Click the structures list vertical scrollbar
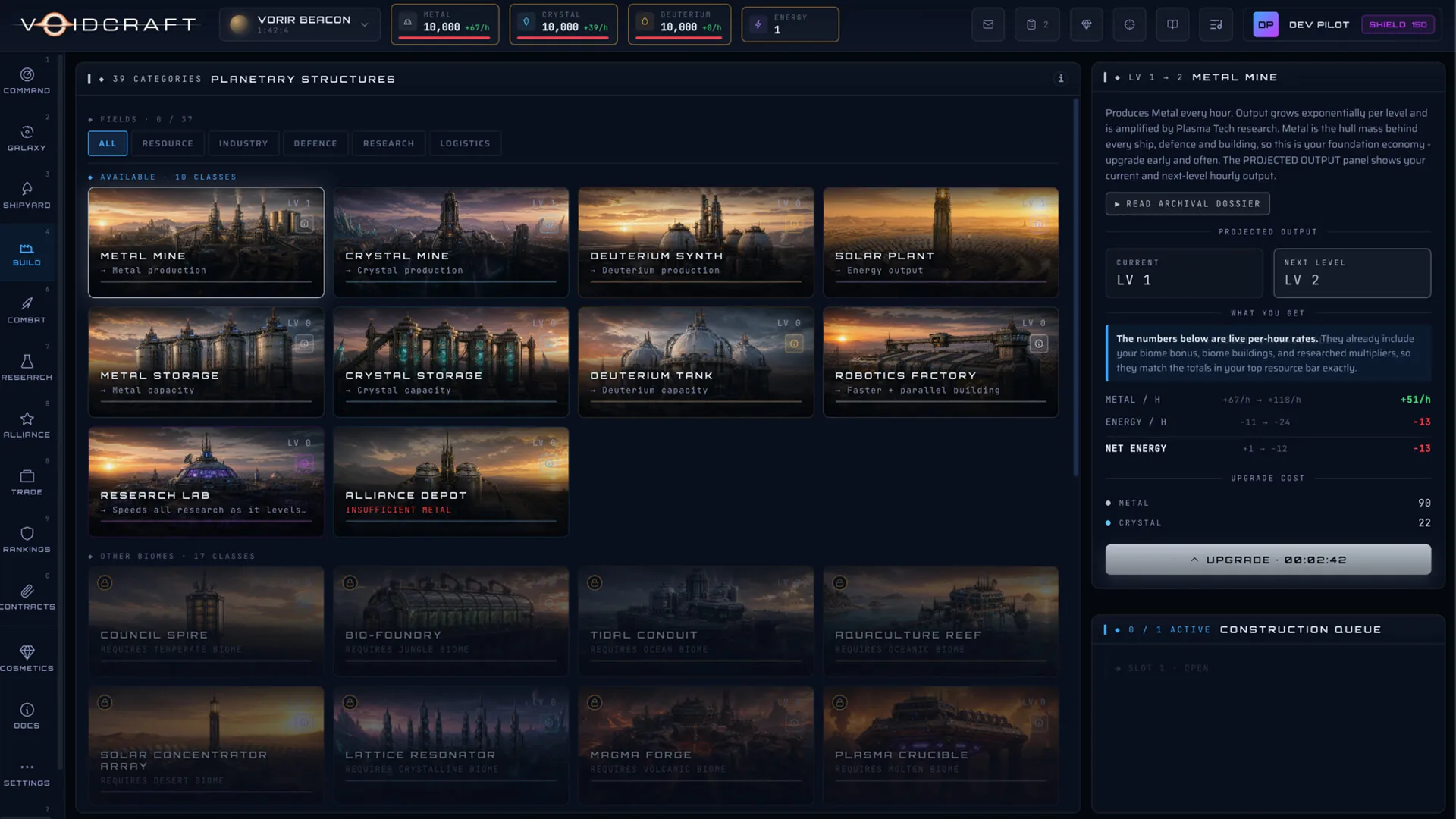 (1075, 288)
